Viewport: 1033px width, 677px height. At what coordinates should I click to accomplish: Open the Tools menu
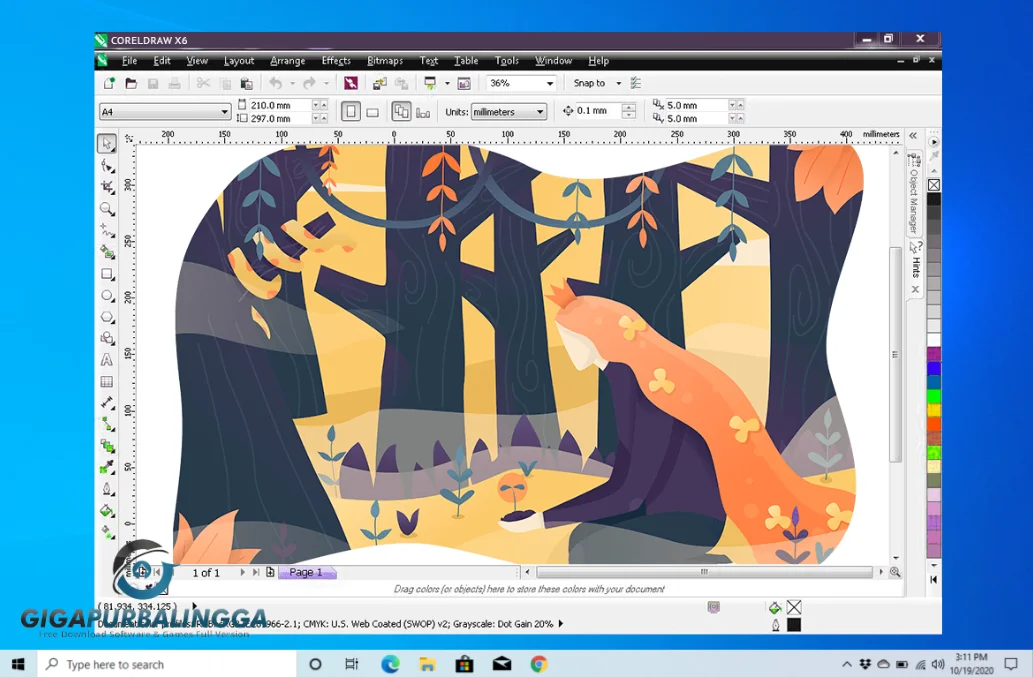pos(507,61)
